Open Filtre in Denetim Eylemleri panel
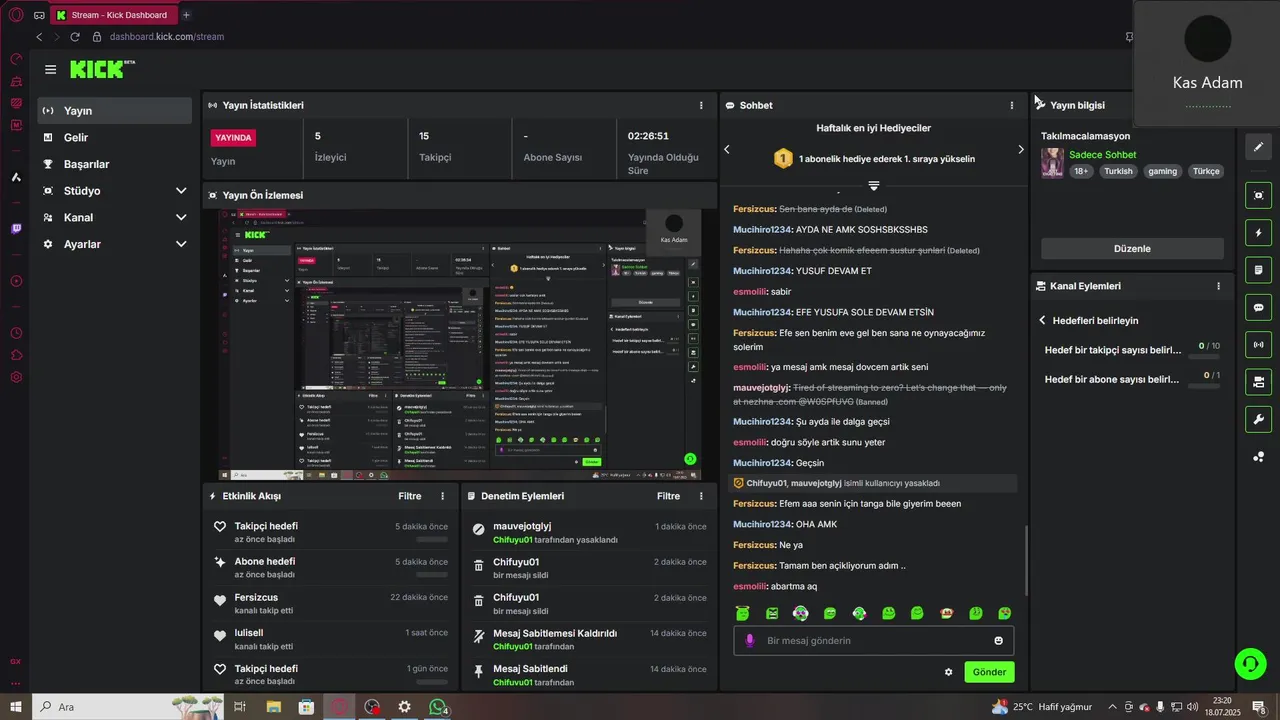Image resolution: width=1280 pixels, height=720 pixels. (668, 496)
